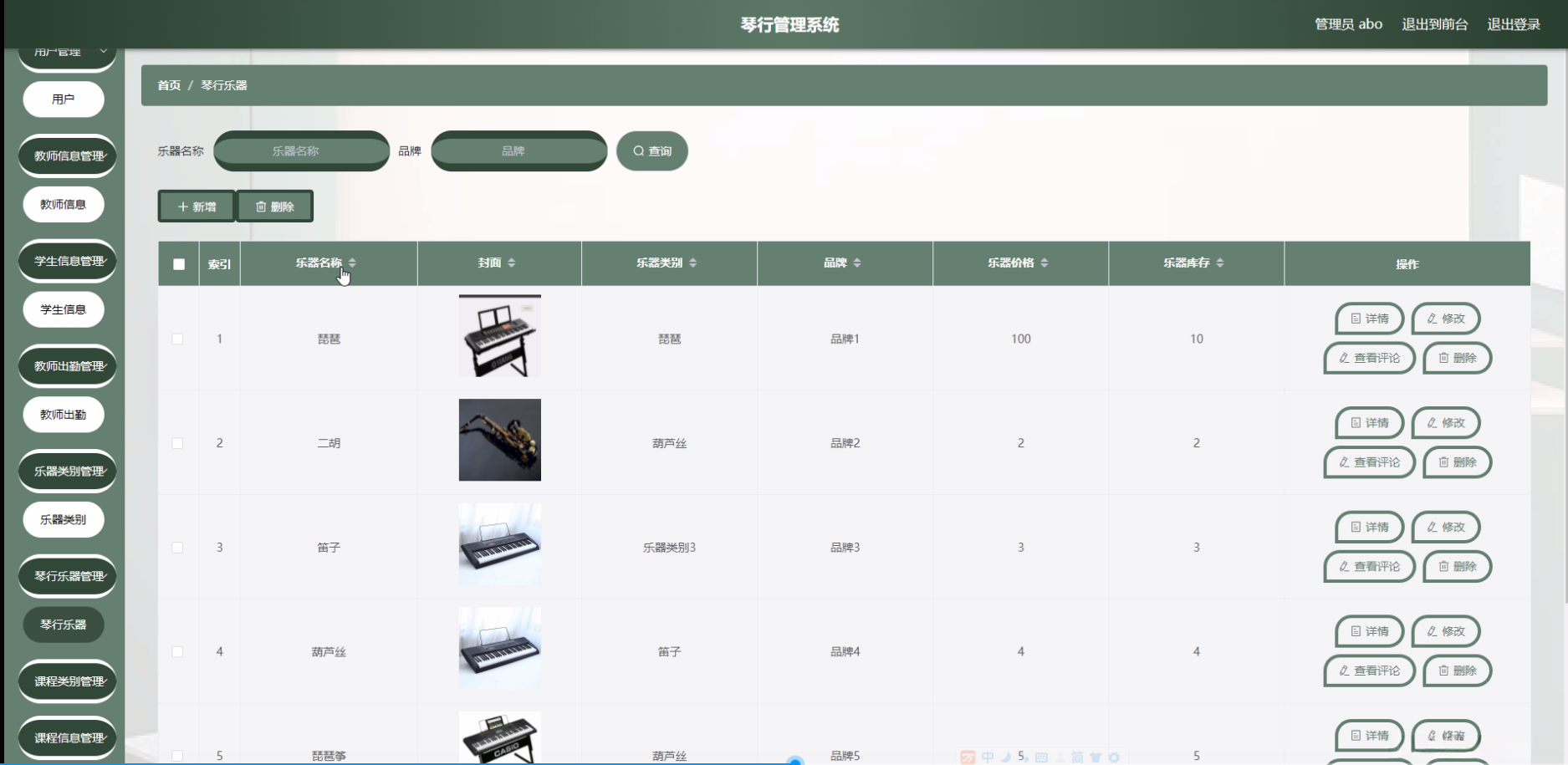
Task: Toggle the select-all checkbox in table header
Action: click(x=179, y=264)
